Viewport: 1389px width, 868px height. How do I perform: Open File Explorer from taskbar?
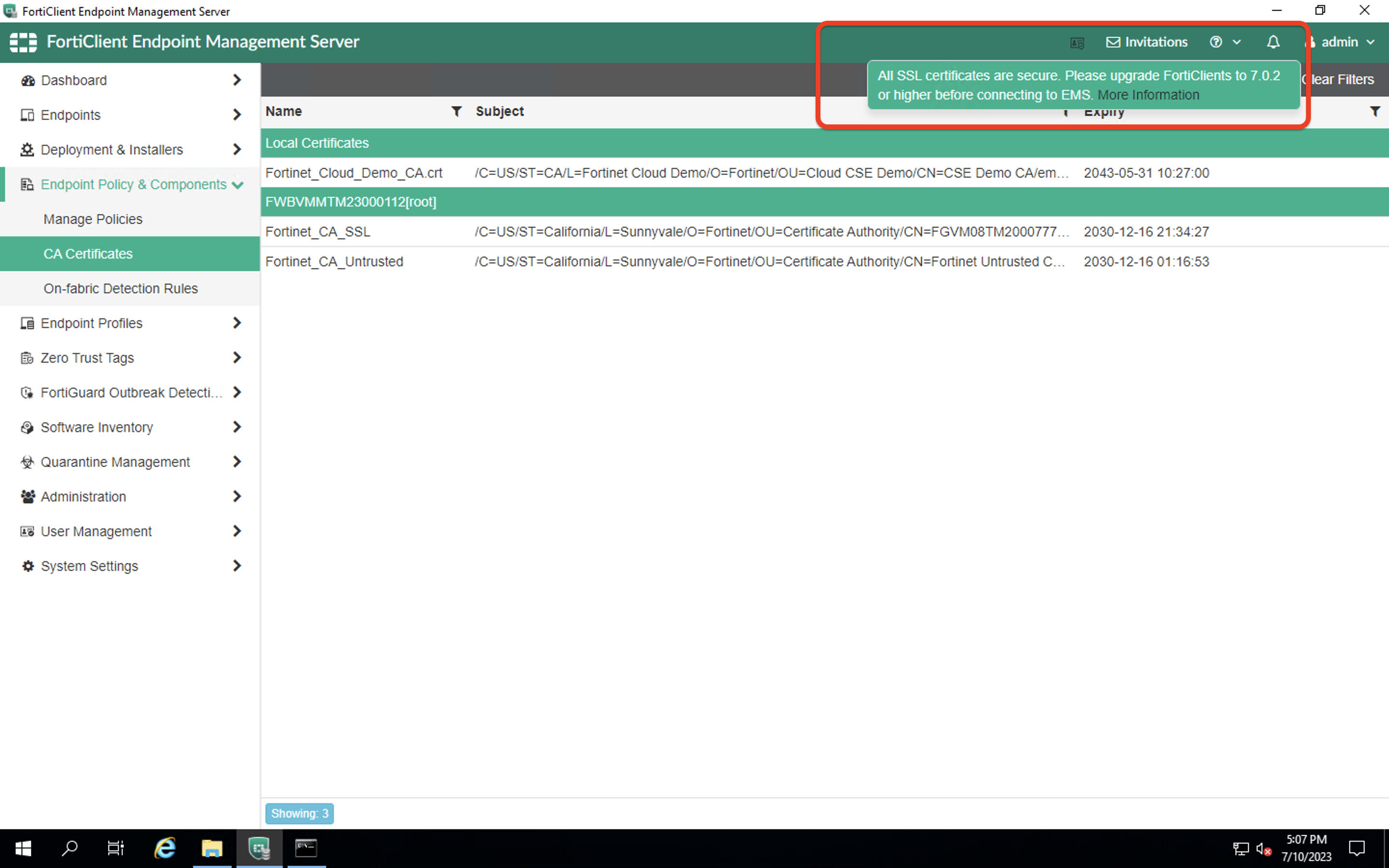pyautogui.click(x=212, y=848)
